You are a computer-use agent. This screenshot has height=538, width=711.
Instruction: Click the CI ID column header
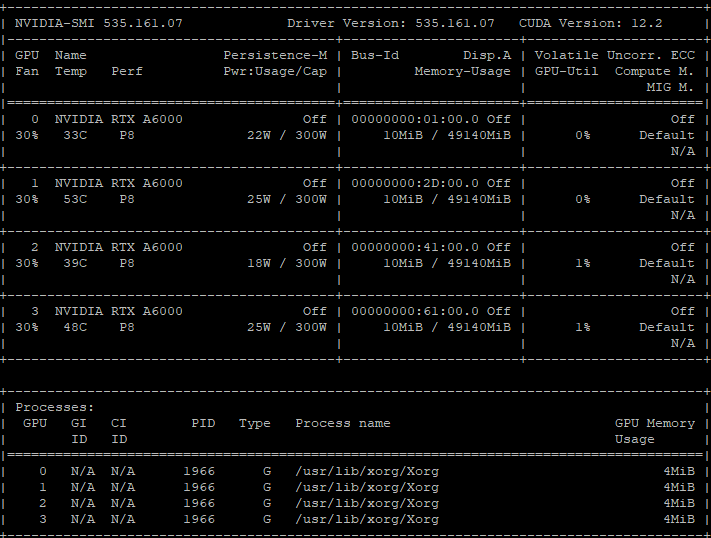click(x=119, y=431)
